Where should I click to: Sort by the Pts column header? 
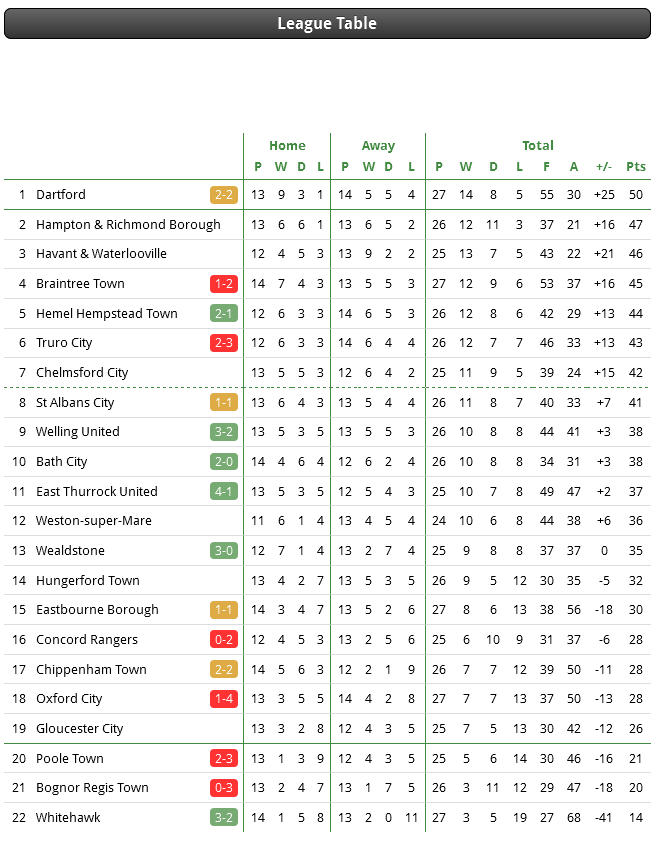(636, 167)
